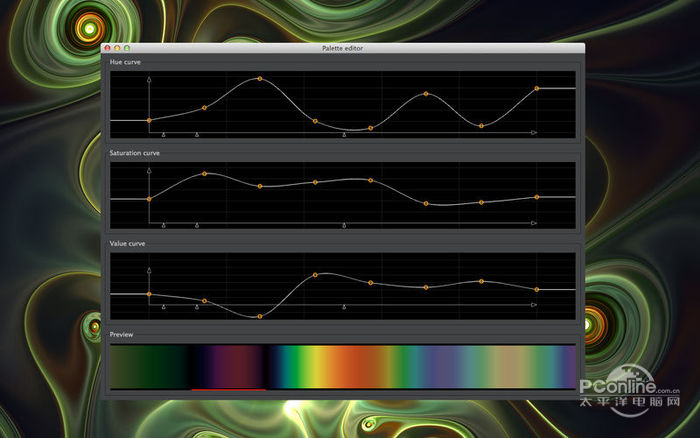Click the upward arrowhead atop the Value vertical axis
Viewport: 700px width, 438px height.
coord(149,270)
